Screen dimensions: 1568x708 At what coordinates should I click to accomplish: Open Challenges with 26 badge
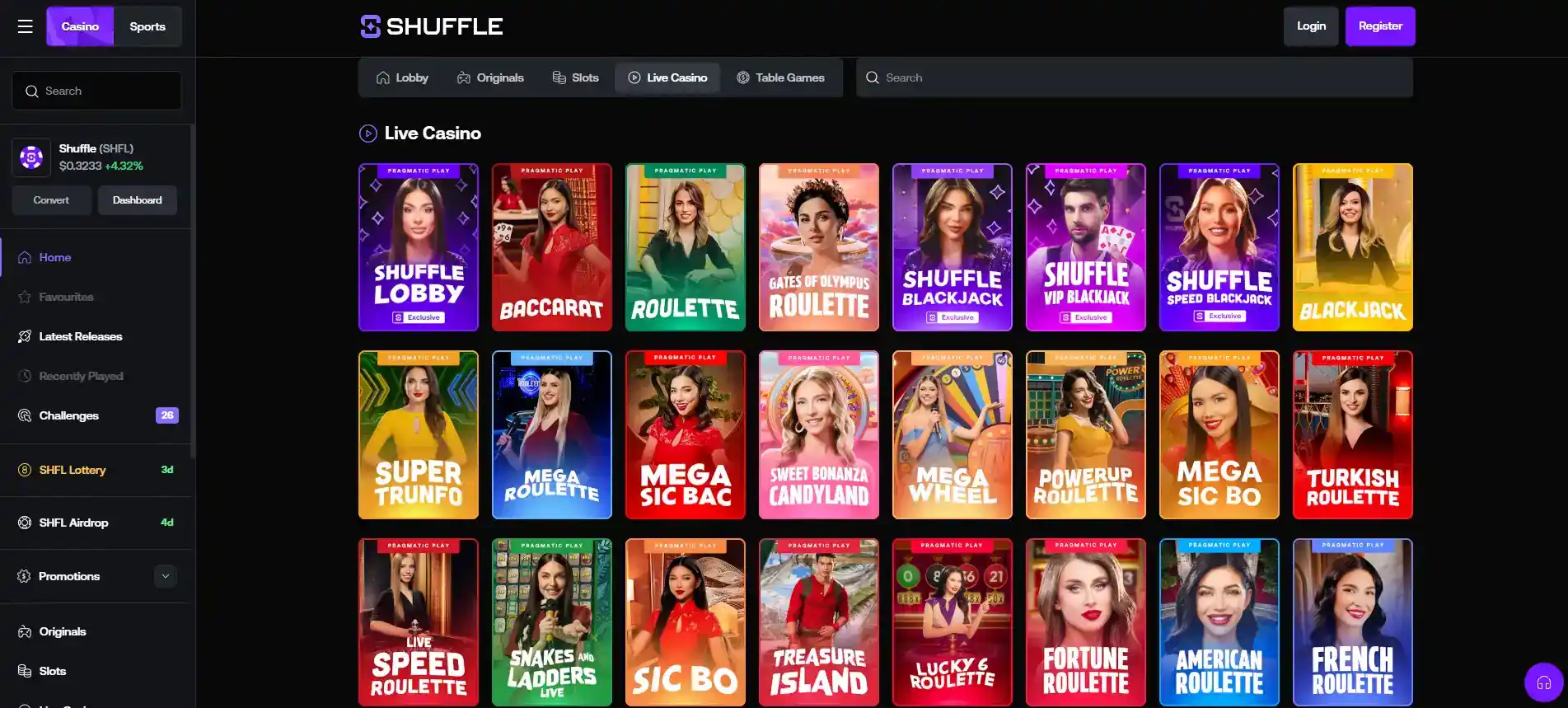click(96, 415)
